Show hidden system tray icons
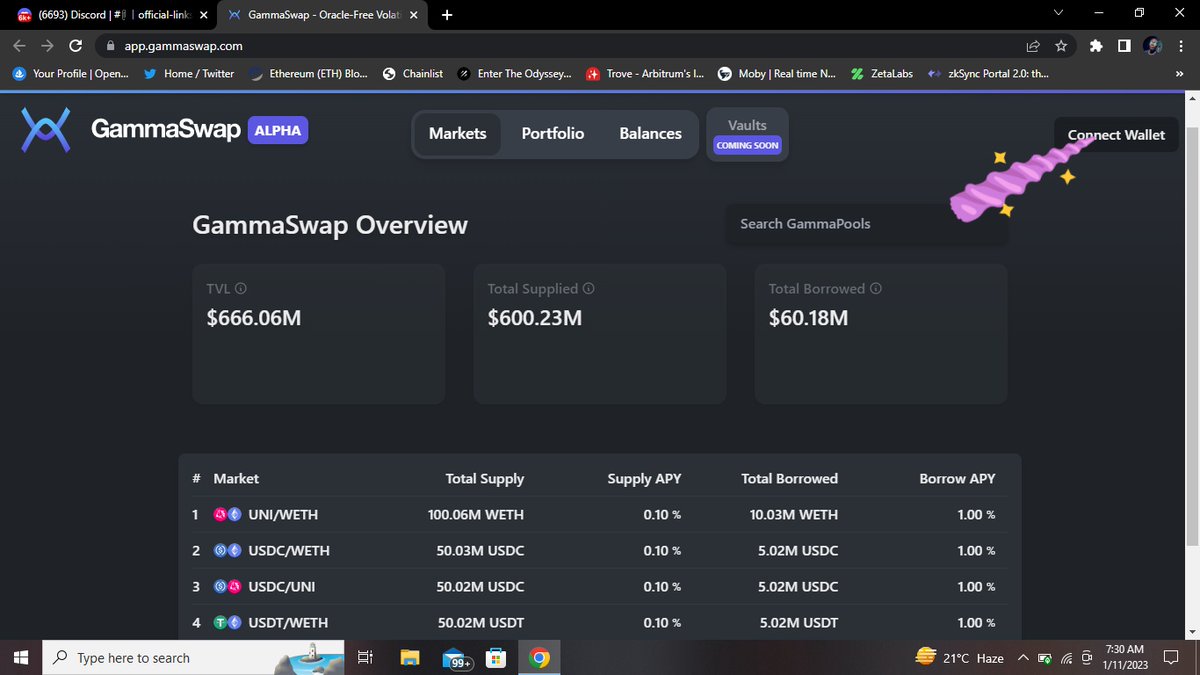 1023,657
